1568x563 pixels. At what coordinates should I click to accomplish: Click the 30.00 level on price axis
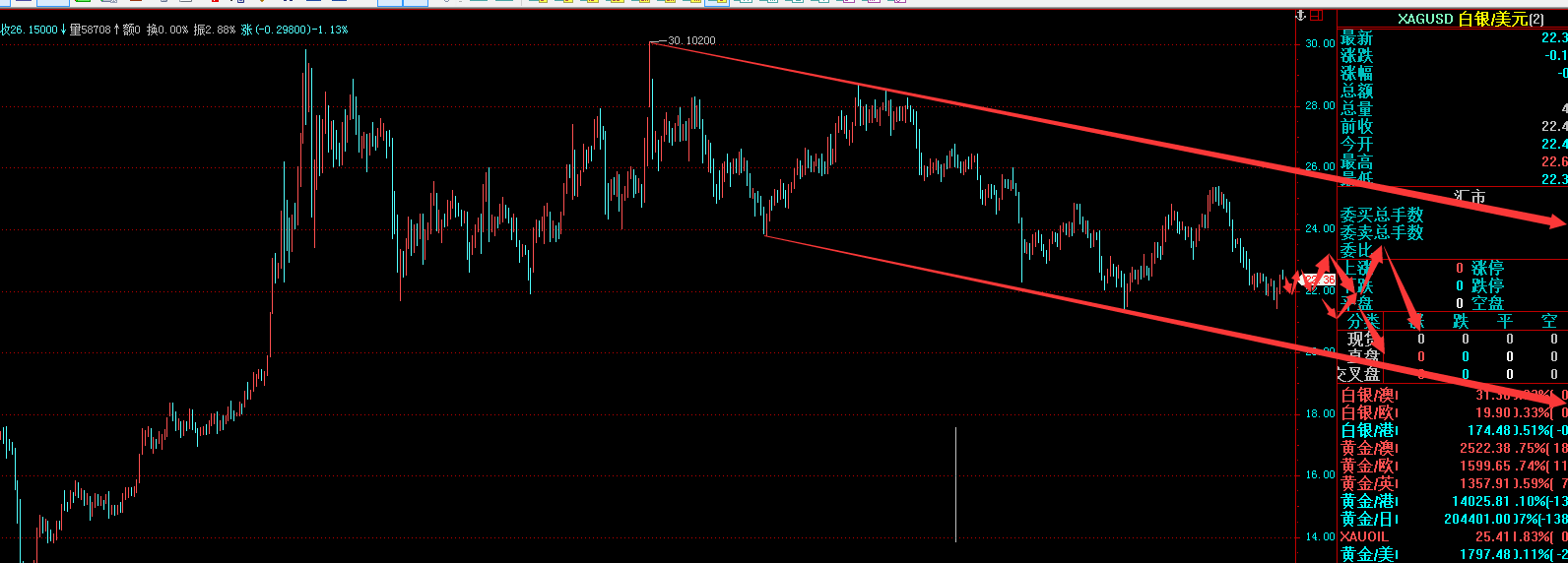tap(1320, 43)
